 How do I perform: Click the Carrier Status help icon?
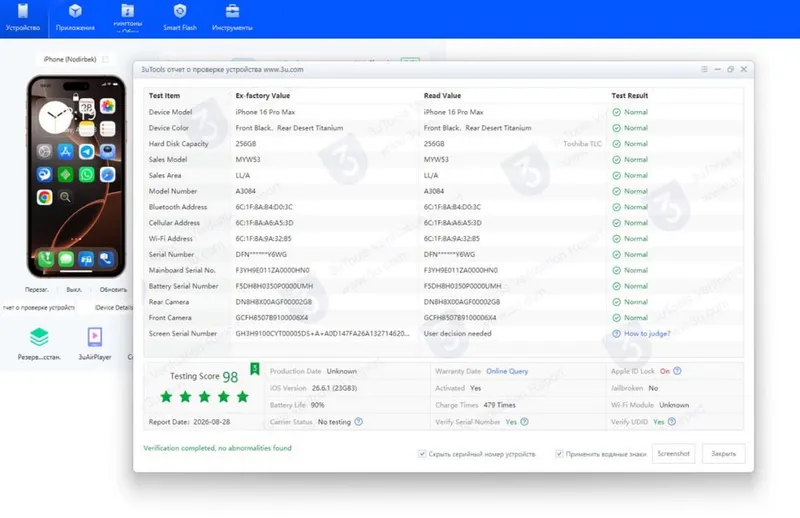coord(359,422)
